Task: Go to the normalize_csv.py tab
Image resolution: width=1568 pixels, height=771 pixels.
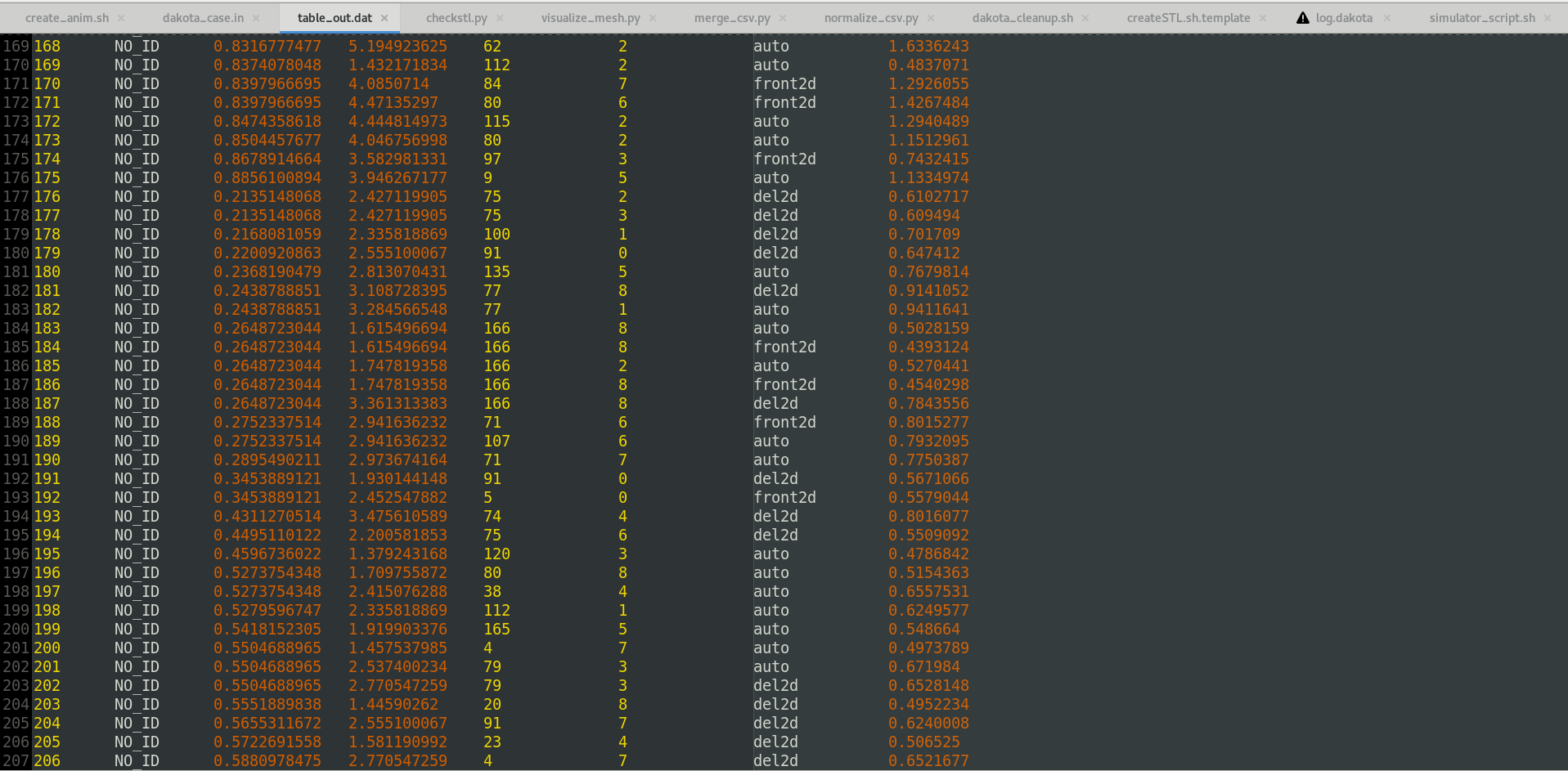Action: tap(871, 18)
